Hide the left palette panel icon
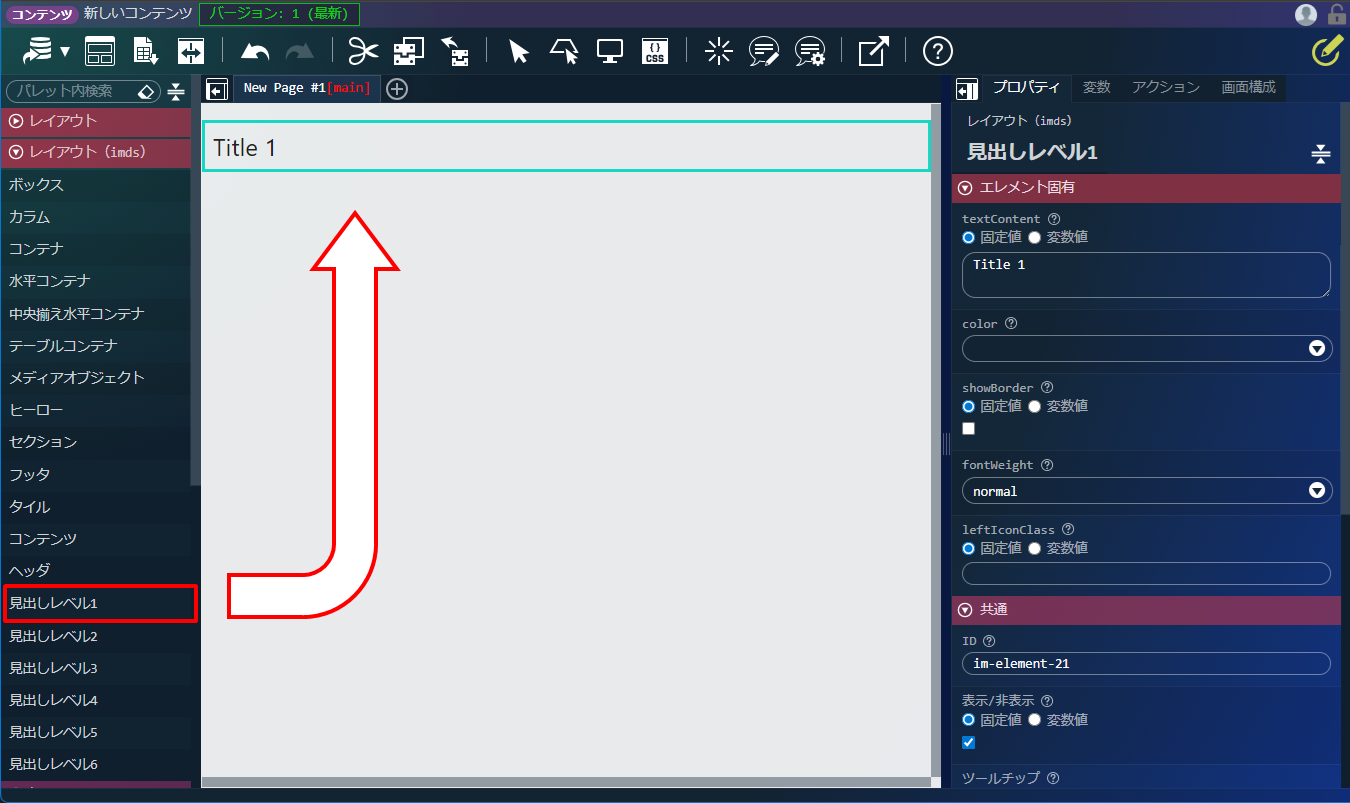 [x=217, y=90]
